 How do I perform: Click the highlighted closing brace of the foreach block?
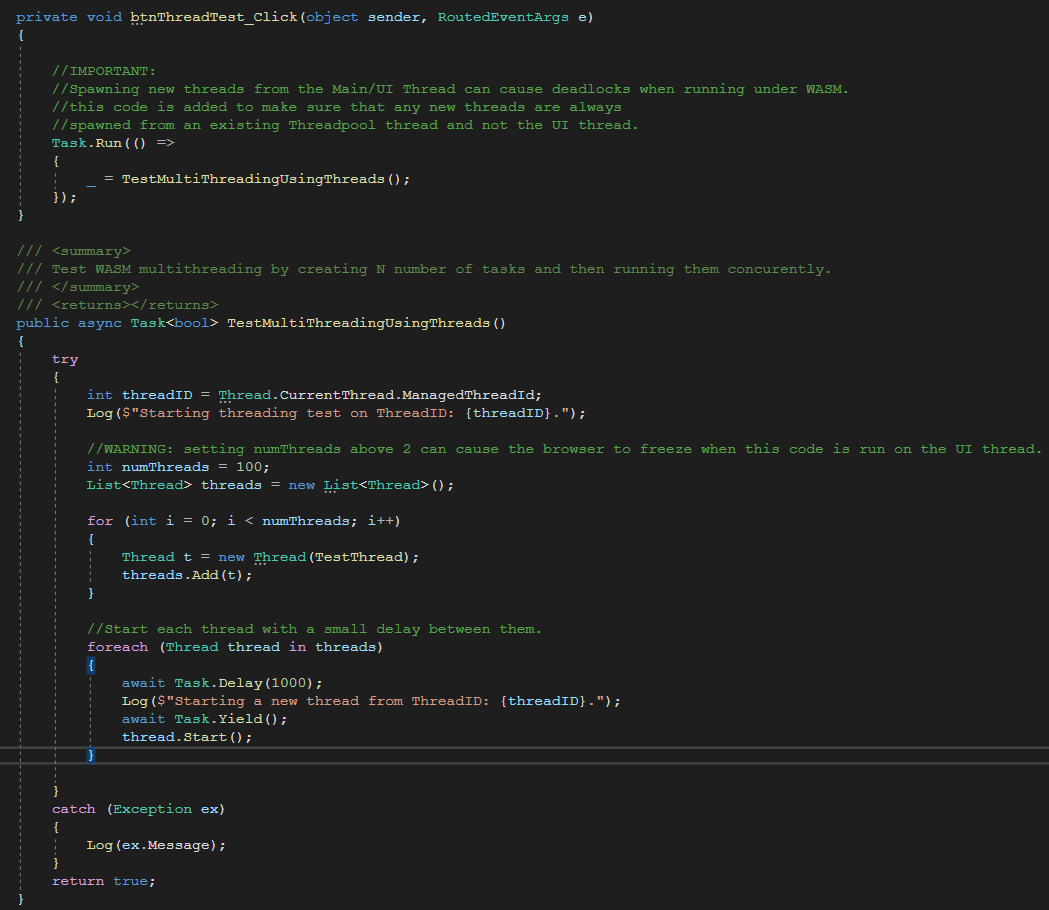pyautogui.click(x=91, y=755)
